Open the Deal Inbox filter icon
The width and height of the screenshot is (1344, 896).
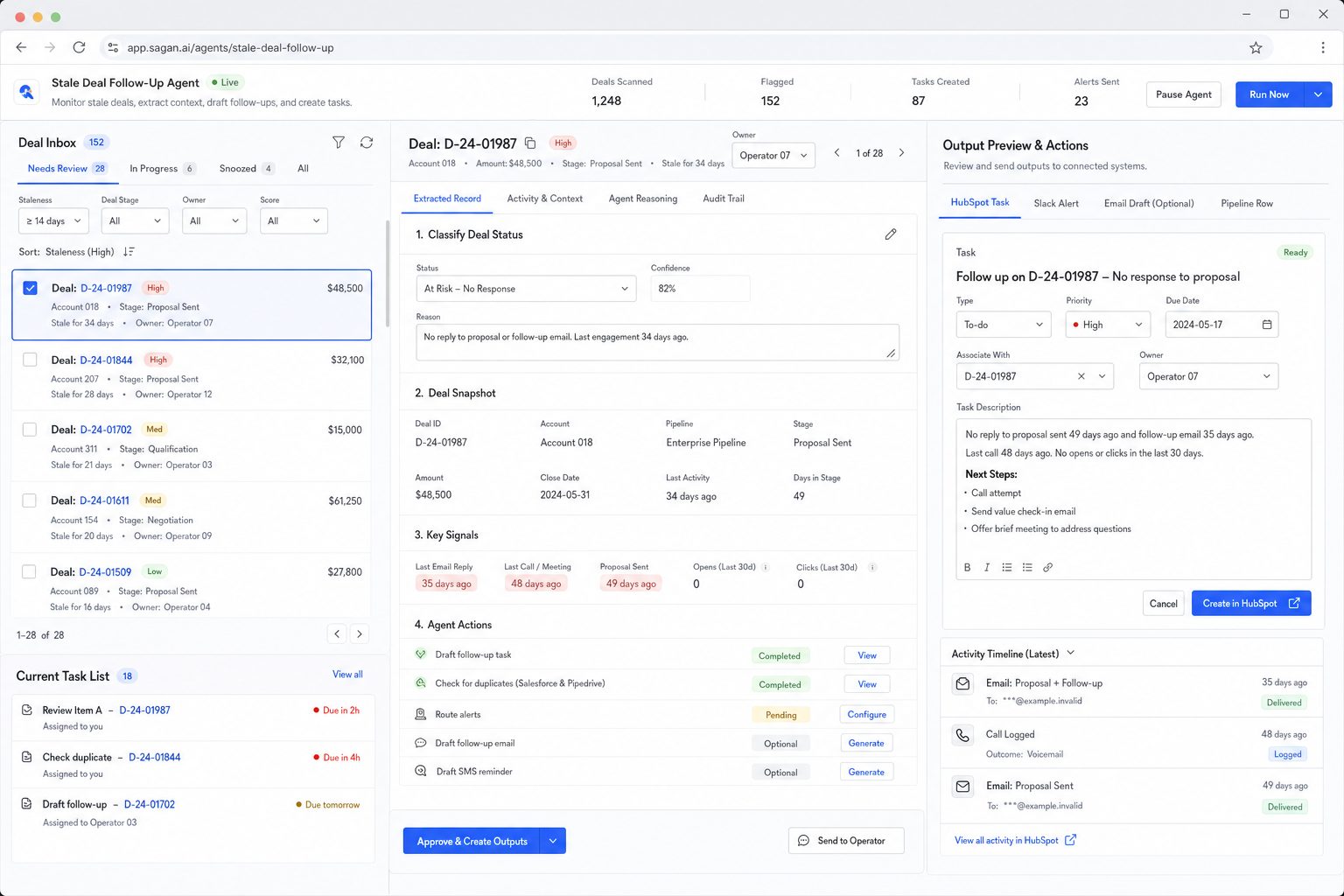click(339, 143)
